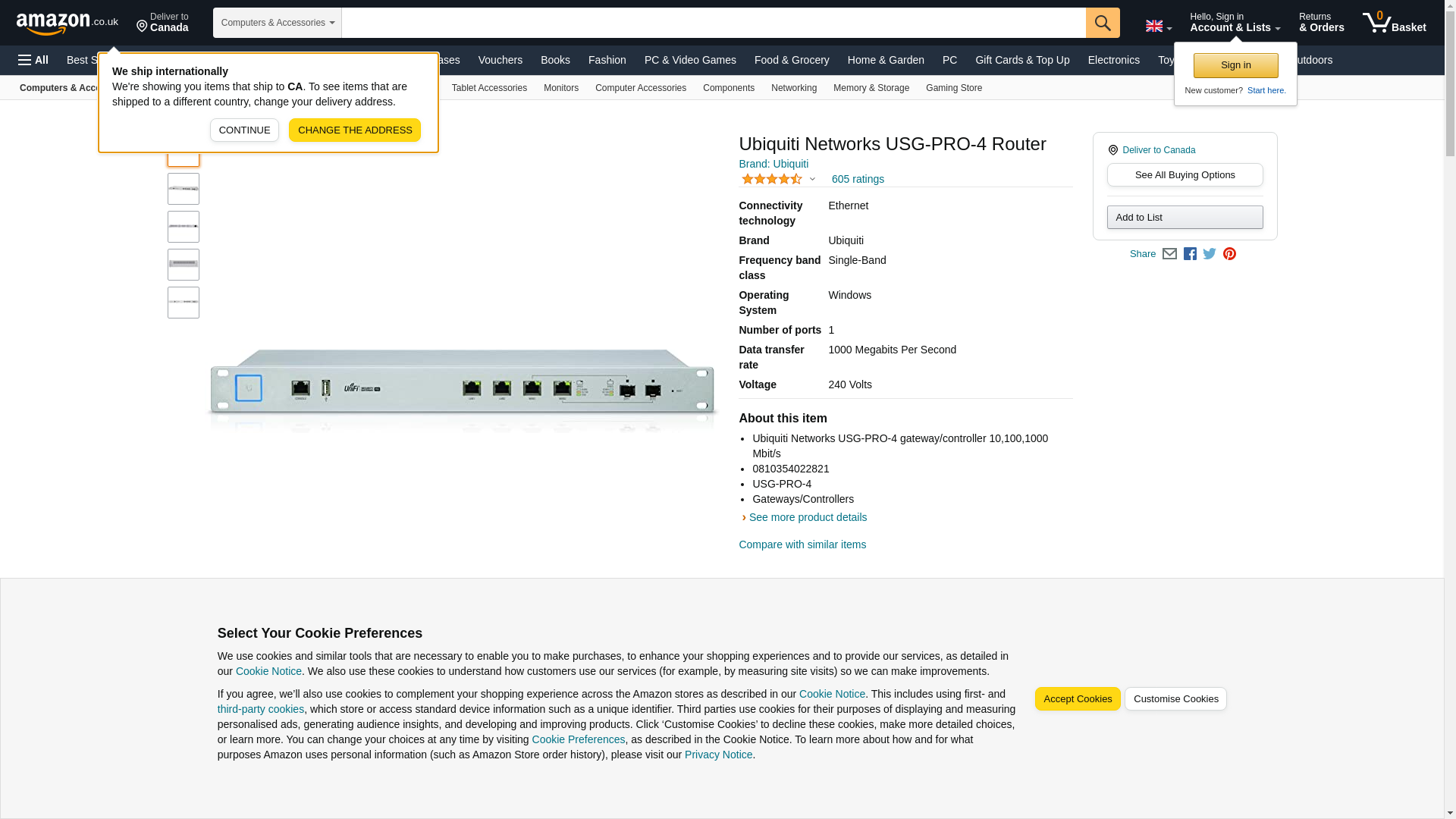Screen dimensions: 1456x819
Task: Open the Add to List dropdown
Action: click(x=1184, y=218)
